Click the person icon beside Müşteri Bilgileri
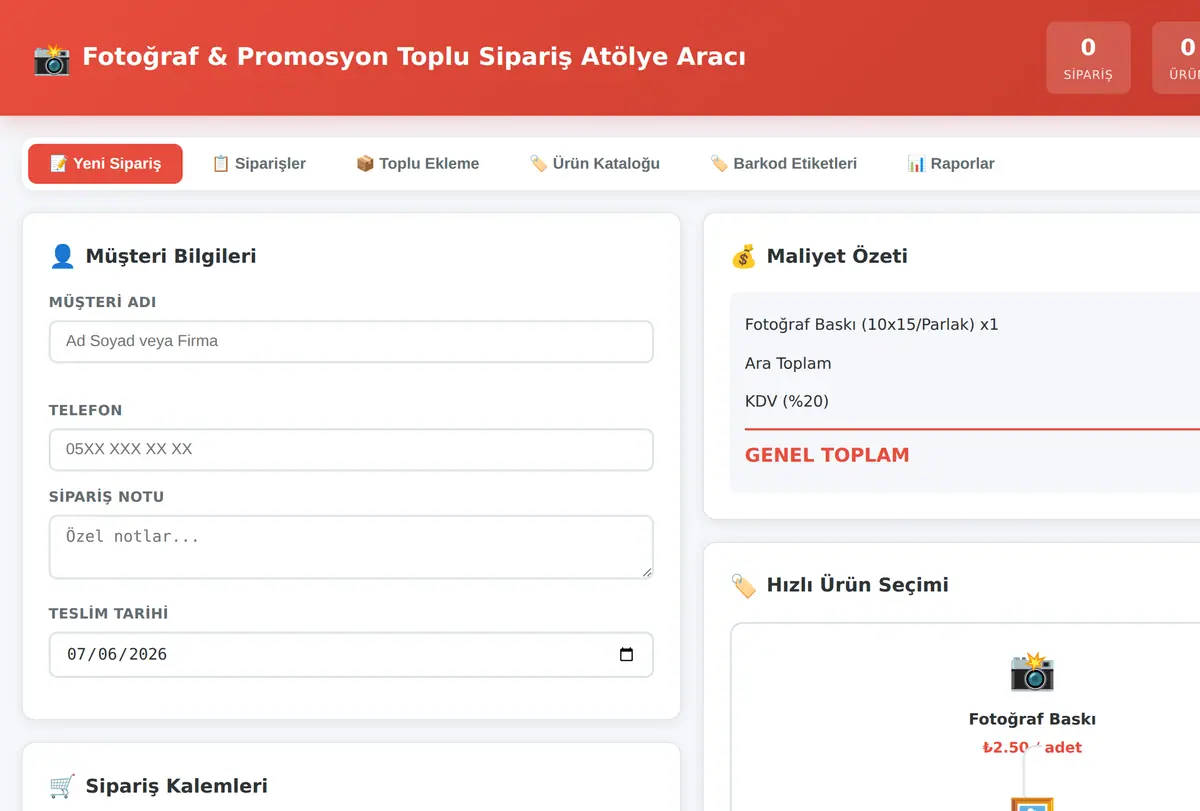Viewport: 1200px width, 811px height. [x=62, y=256]
